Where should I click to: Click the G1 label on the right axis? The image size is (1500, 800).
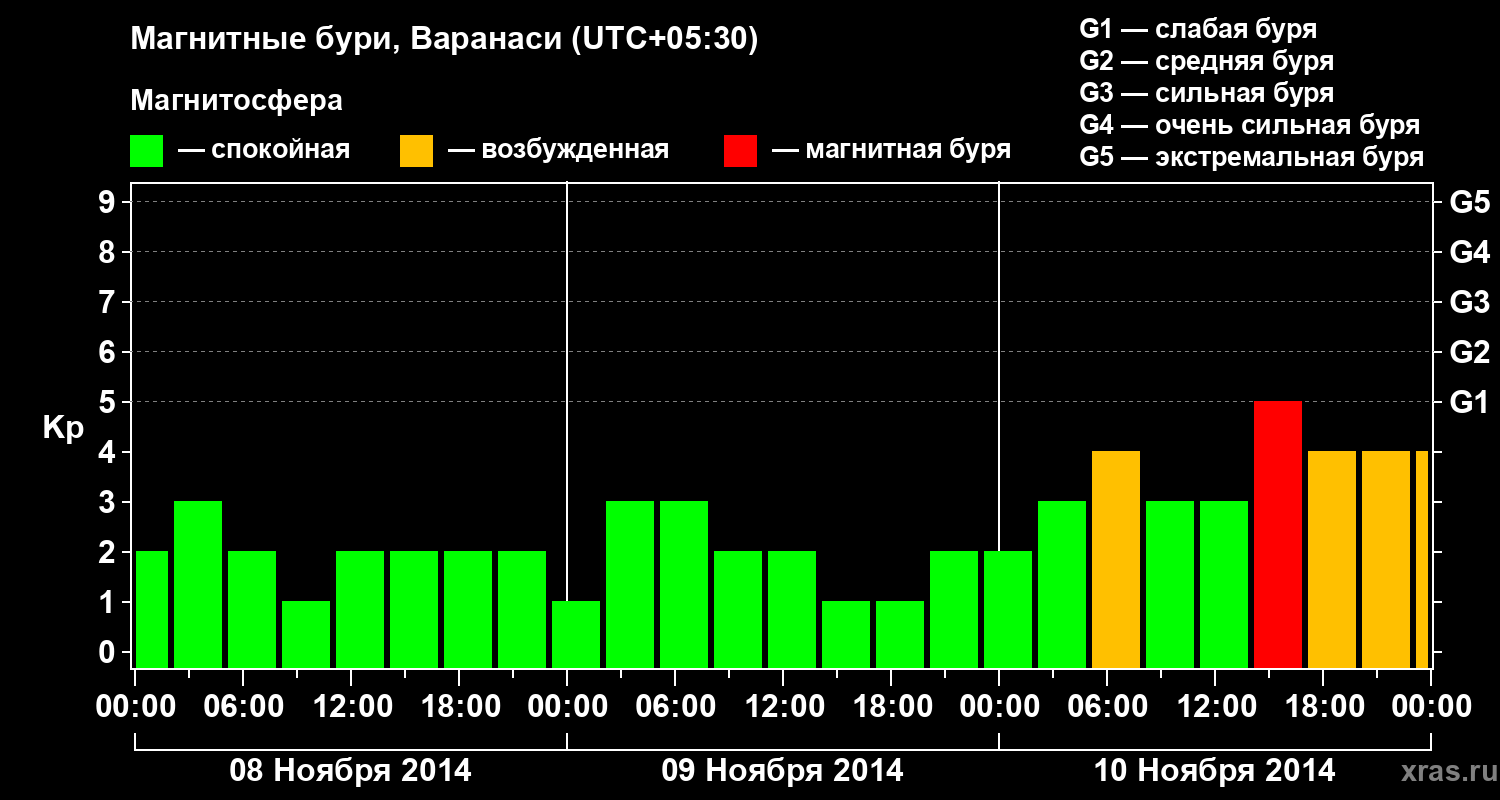[x=1469, y=402]
